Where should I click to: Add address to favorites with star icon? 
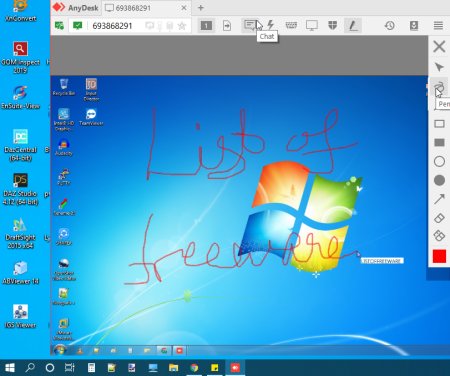(182, 26)
